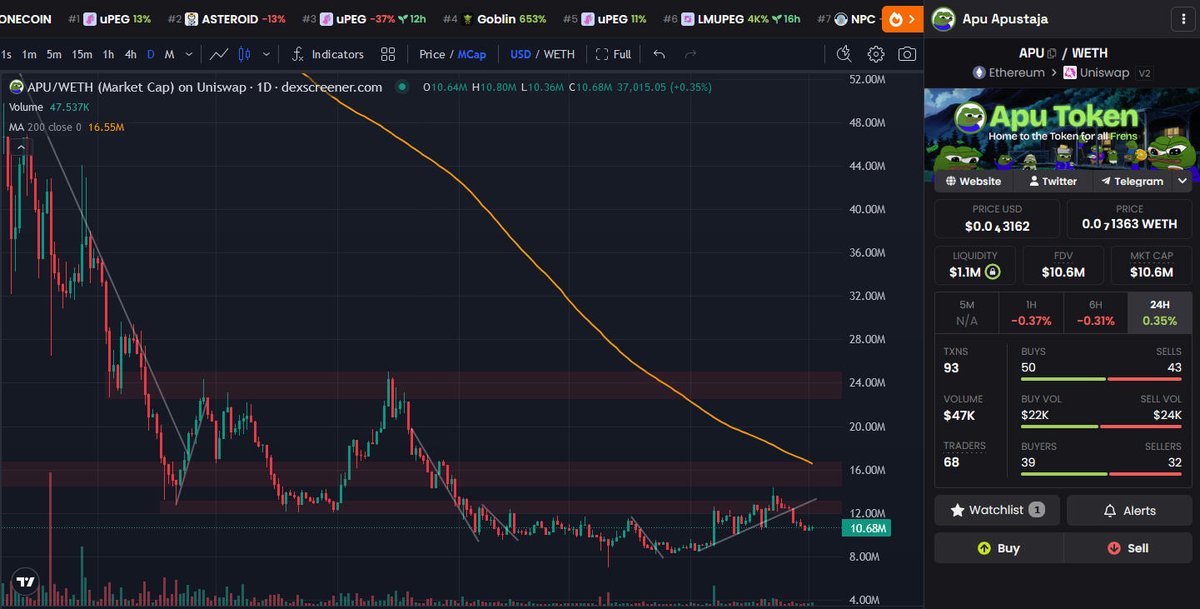Click liquidity lock icon

[992, 271]
